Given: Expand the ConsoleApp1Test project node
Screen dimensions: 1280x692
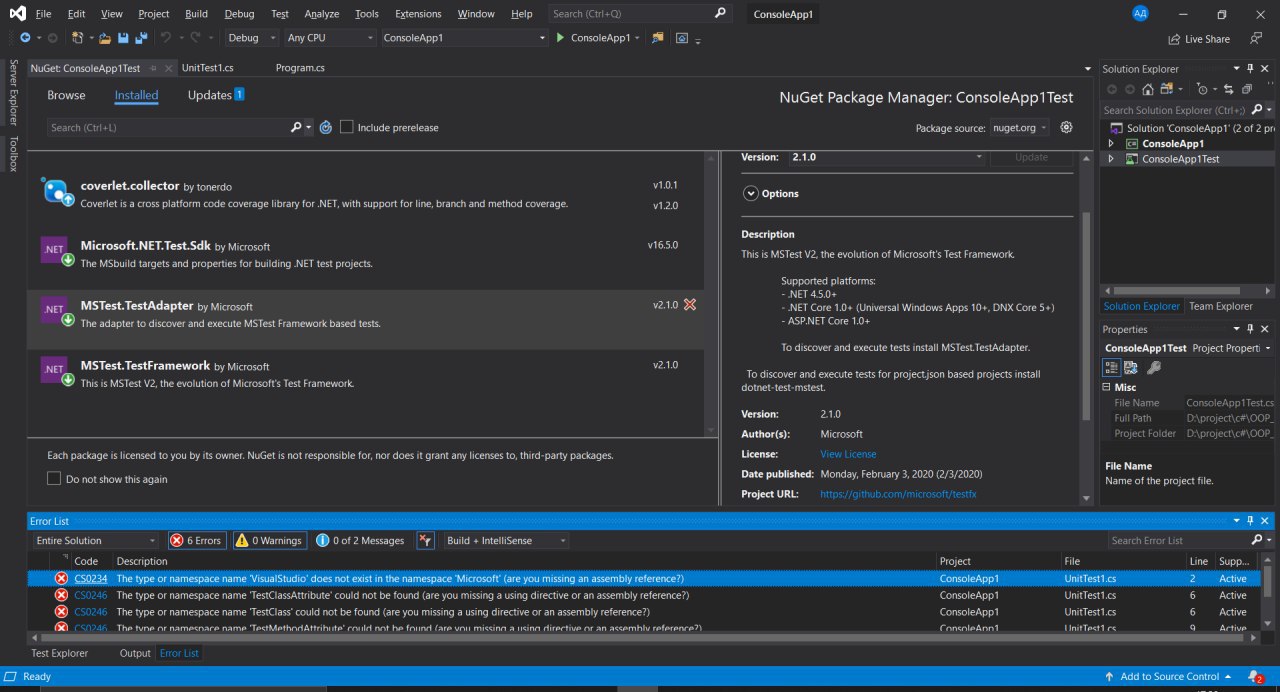Looking at the screenshot, I should pyautogui.click(x=1110, y=159).
